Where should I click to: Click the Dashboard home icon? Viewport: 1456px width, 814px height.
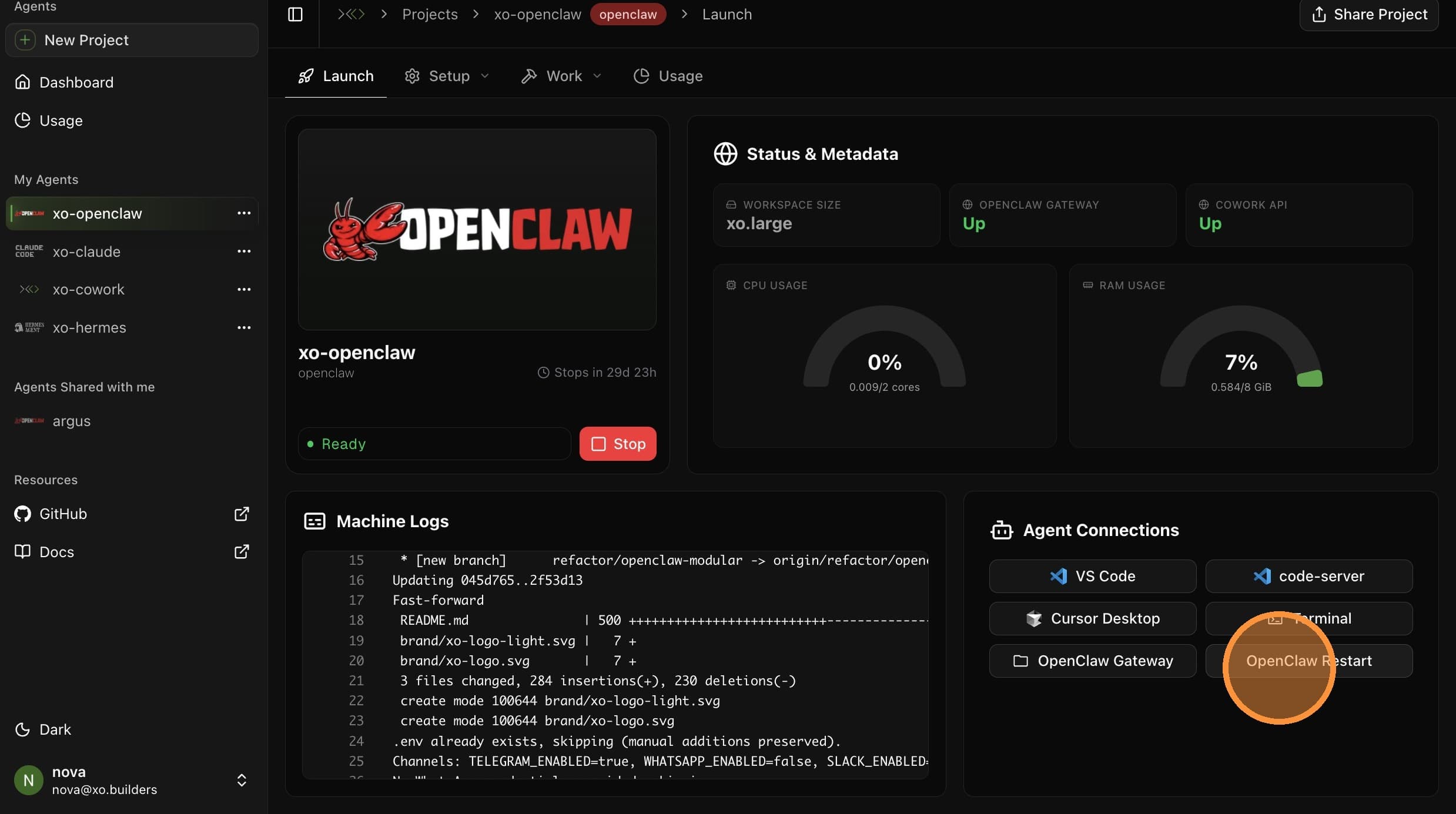click(x=22, y=82)
